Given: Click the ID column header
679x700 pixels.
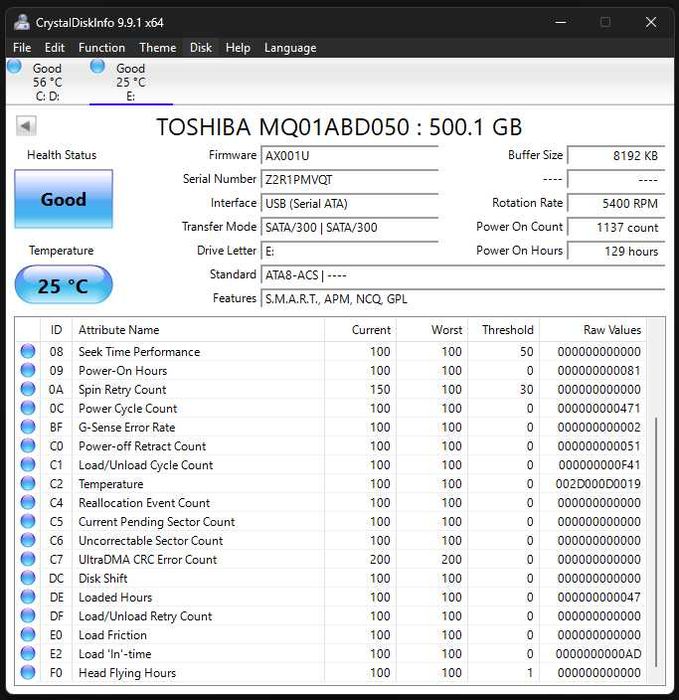Looking at the screenshot, I should click(x=56, y=330).
